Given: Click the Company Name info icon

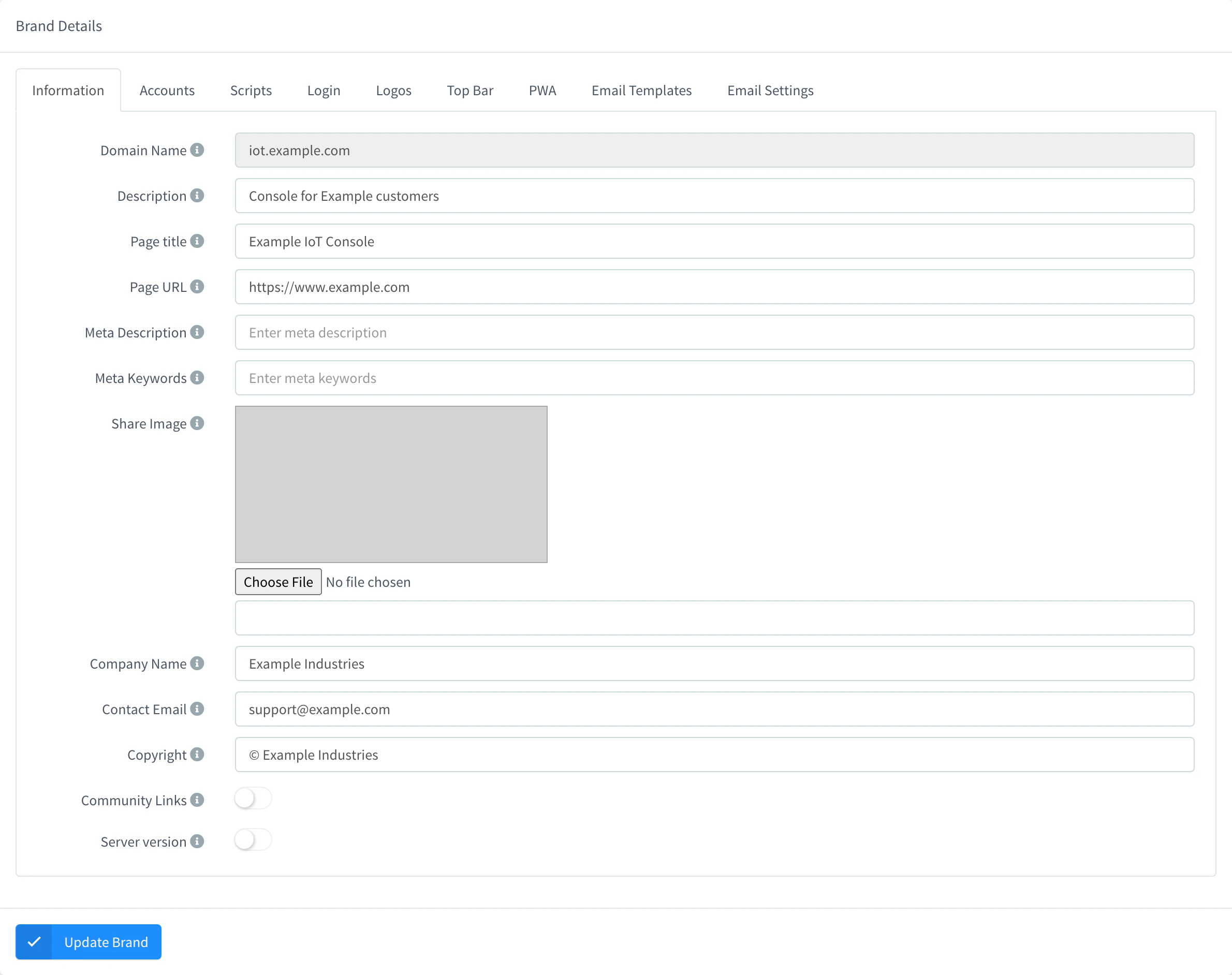Looking at the screenshot, I should 197,663.
